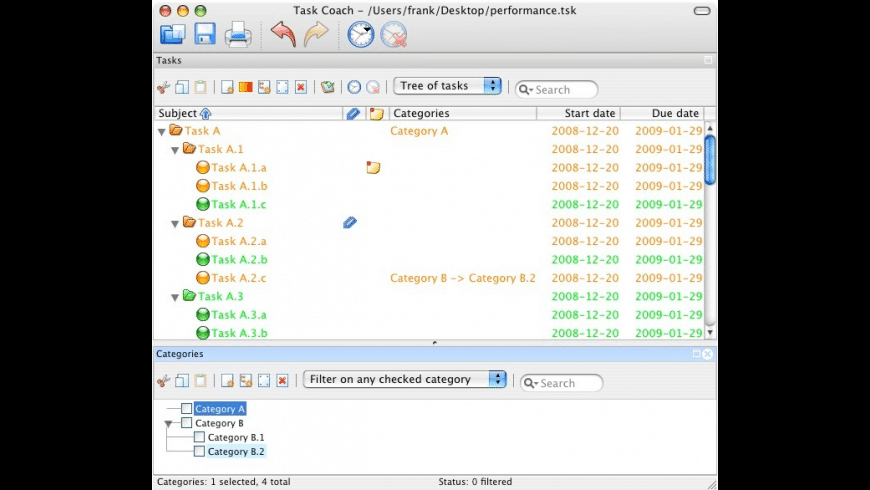The height and width of the screenshot is (490, 870).
Task: Collapse Task A.1 subtree
Action: (175, 150)
